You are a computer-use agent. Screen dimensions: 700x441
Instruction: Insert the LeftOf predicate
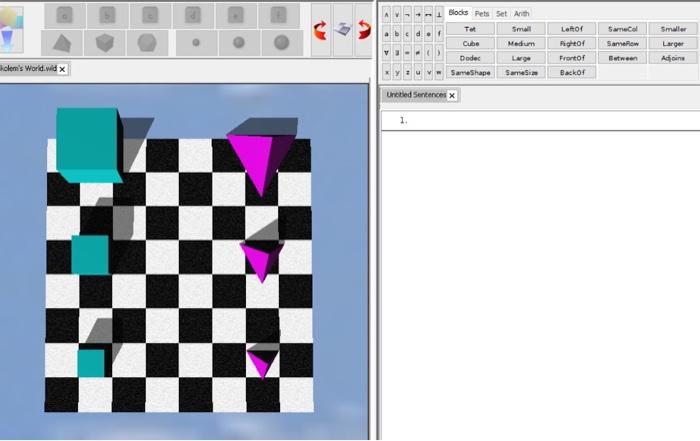pos(572,29)
